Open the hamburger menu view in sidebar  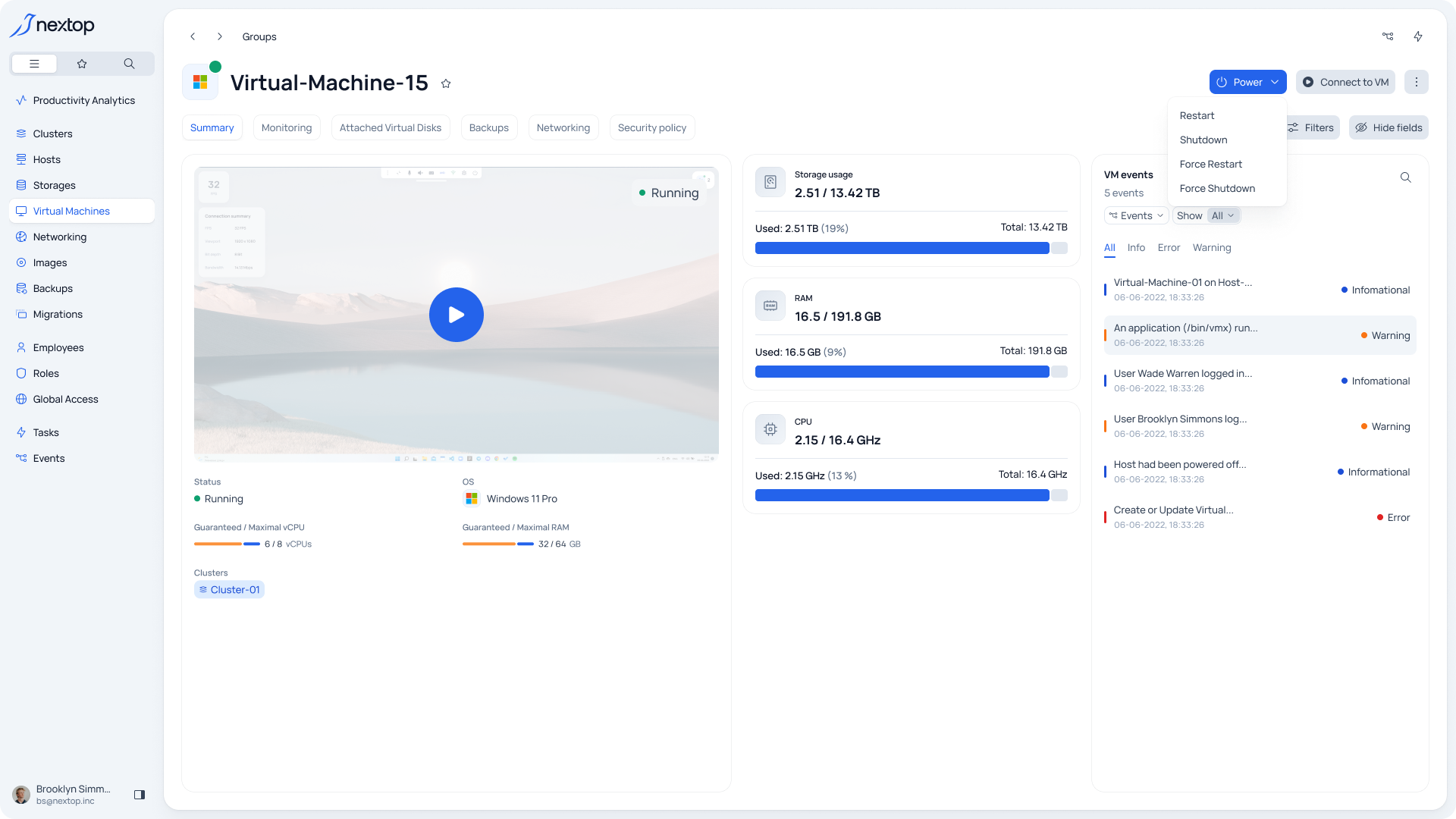[x=34, y=64]
